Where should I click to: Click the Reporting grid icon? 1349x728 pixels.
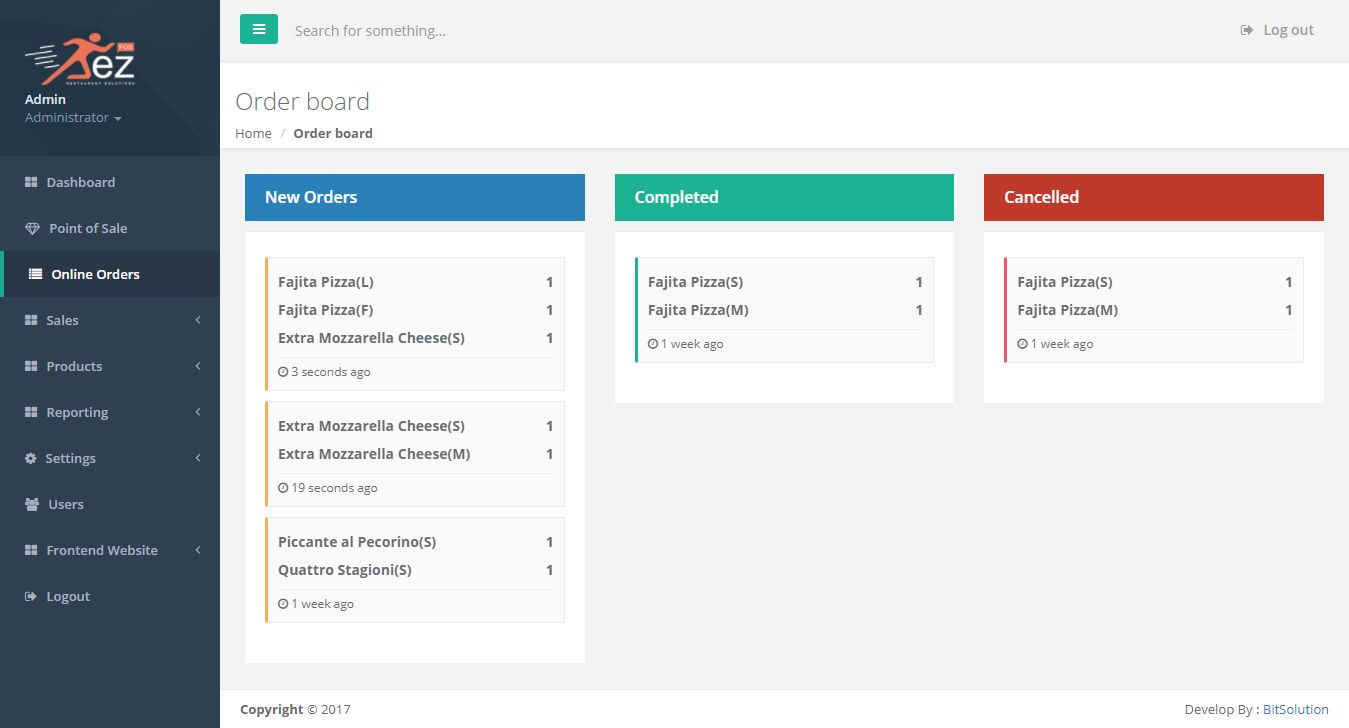pyautogui.click(x=31, y=412)
